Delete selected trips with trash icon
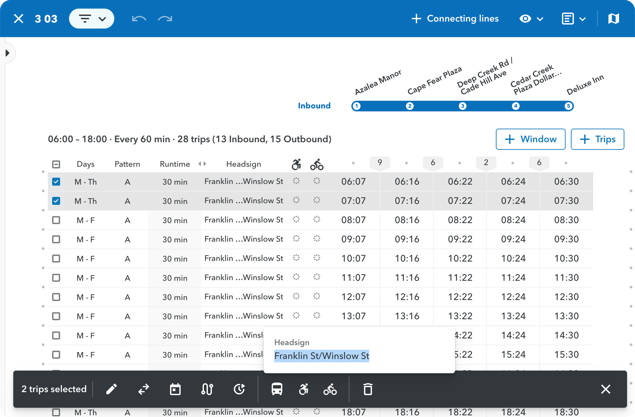 pos(367,389)
